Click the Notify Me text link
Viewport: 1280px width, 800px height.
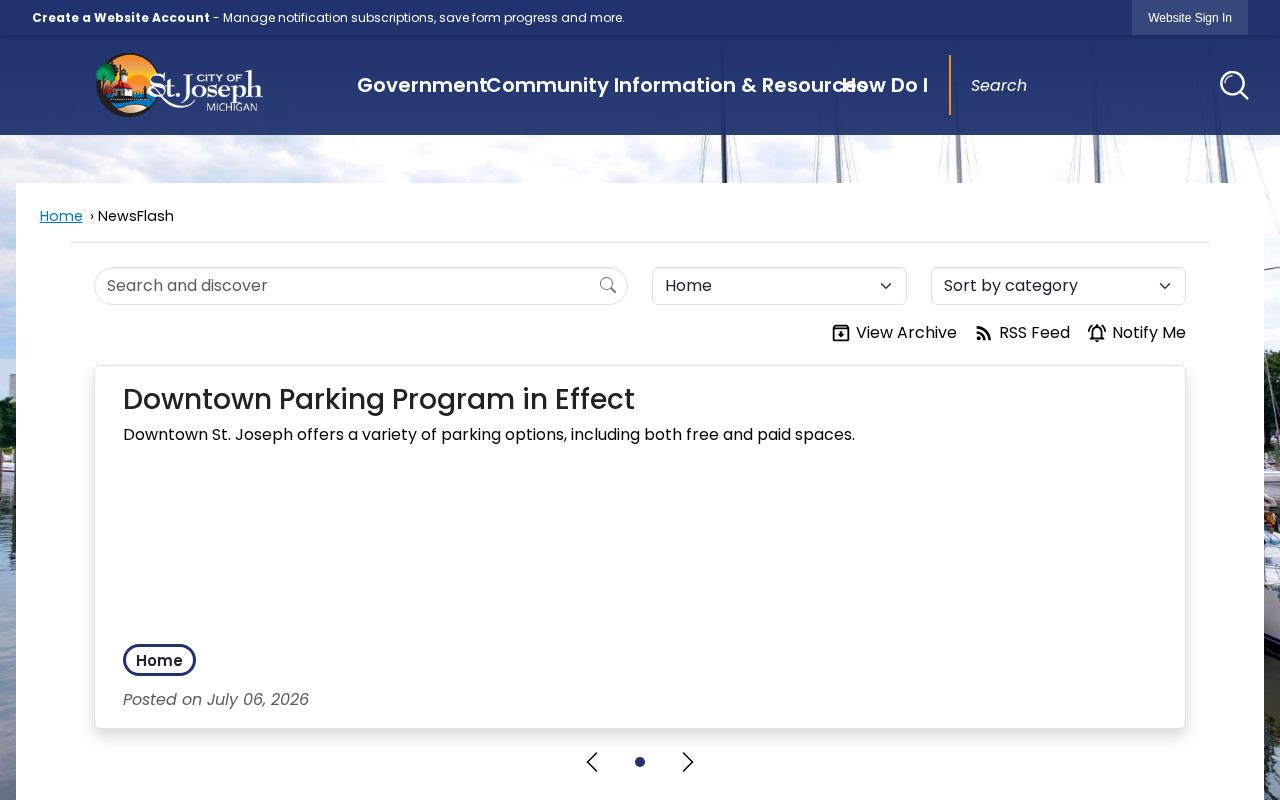1149,333
